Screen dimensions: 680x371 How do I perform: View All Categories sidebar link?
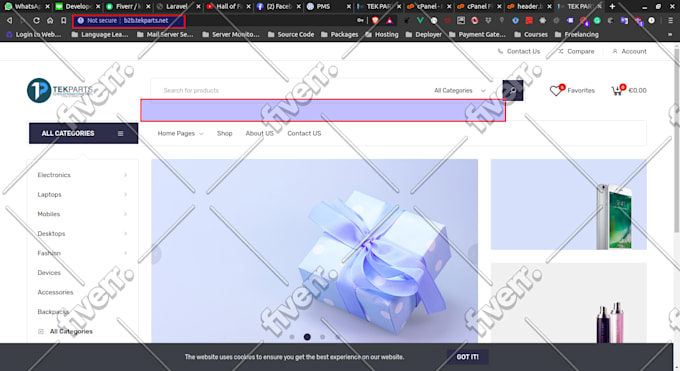pos(65,331)
